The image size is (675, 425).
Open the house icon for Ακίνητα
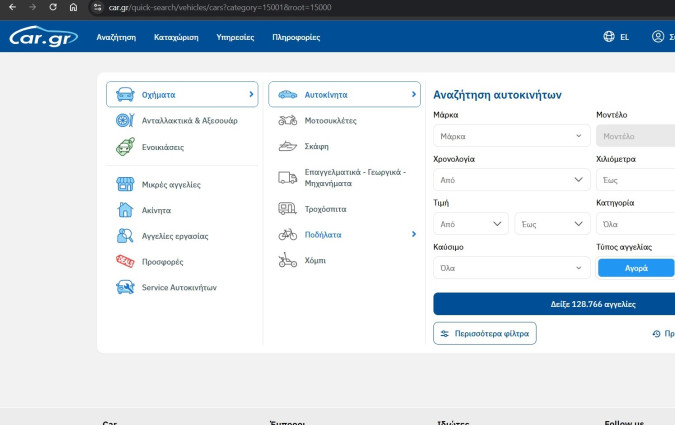click(x=125, y=210)
